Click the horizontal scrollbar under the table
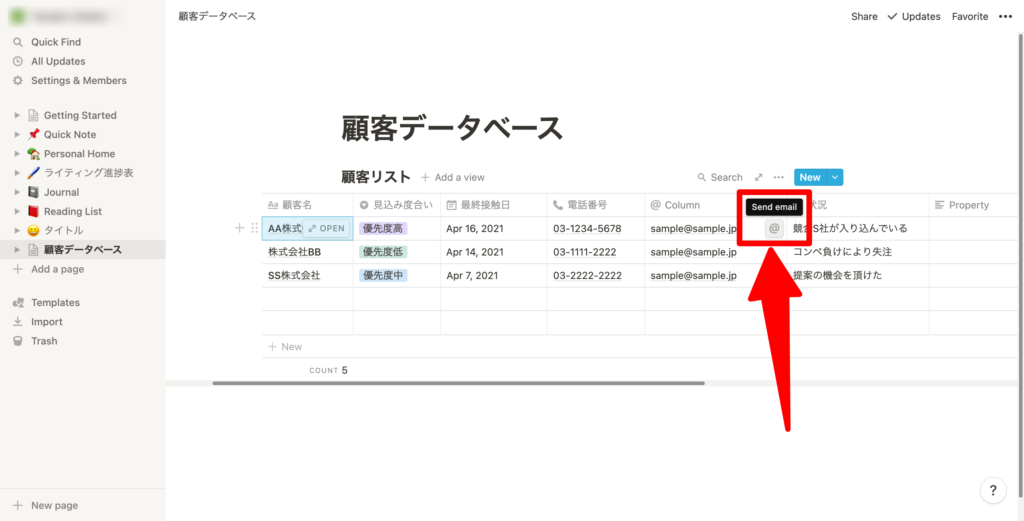Image resolution: width=1024 pixels, height=521 pixels. (x=458, y=383)
